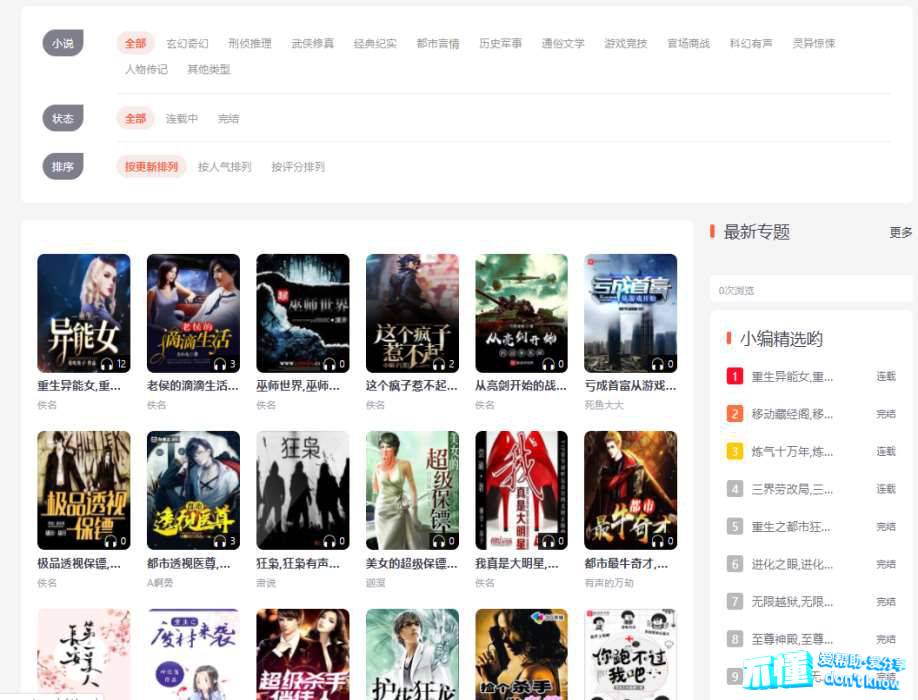
Task: Open ranked item 7 无限越狱
Action: (792, 602)
